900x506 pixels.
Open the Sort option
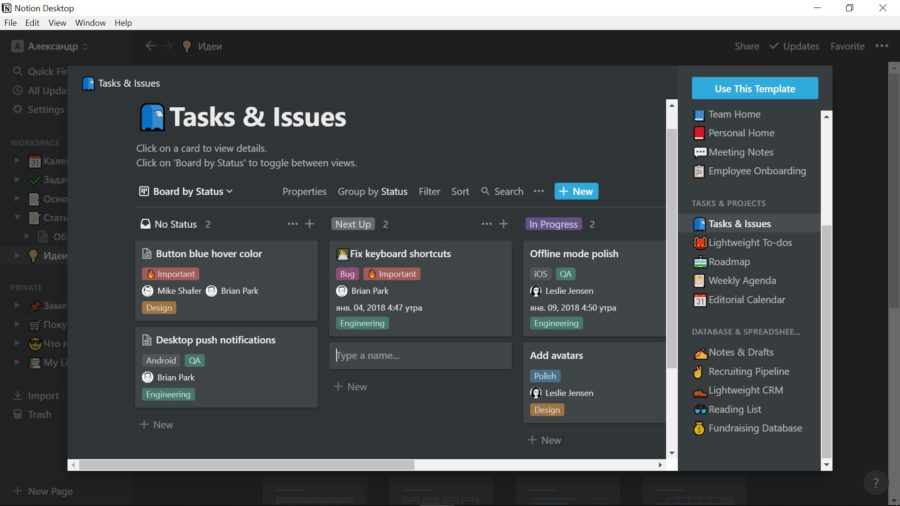point(460,192)
